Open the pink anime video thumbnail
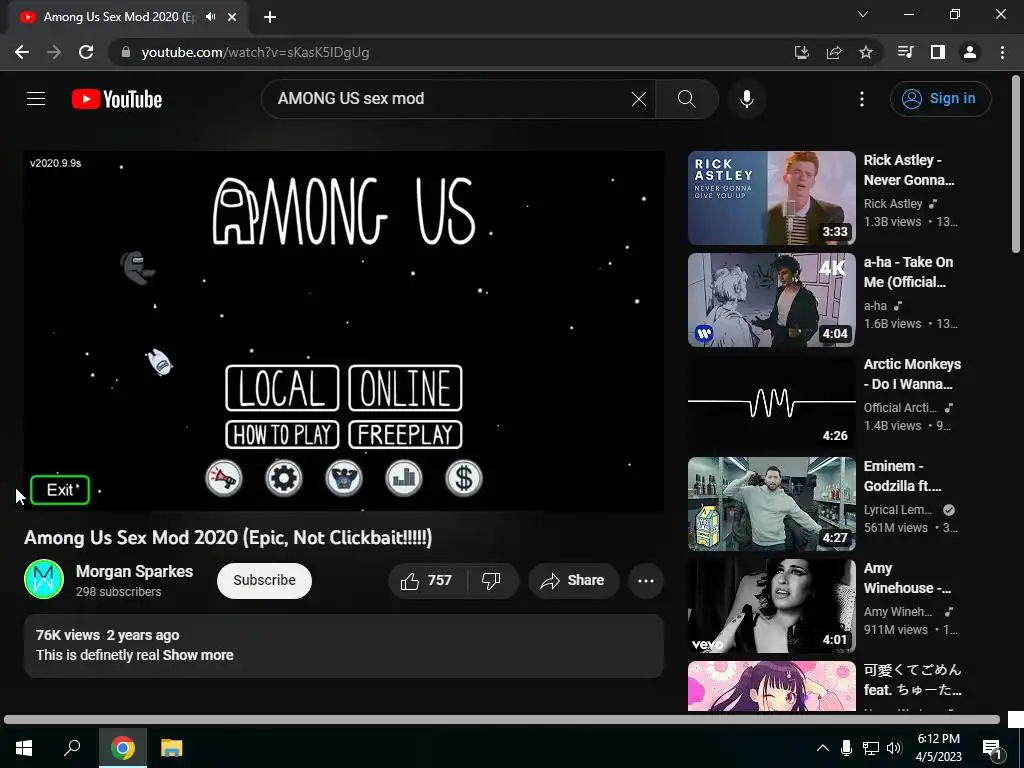Viewport: 1024px width, 768px height. [771, 686]
